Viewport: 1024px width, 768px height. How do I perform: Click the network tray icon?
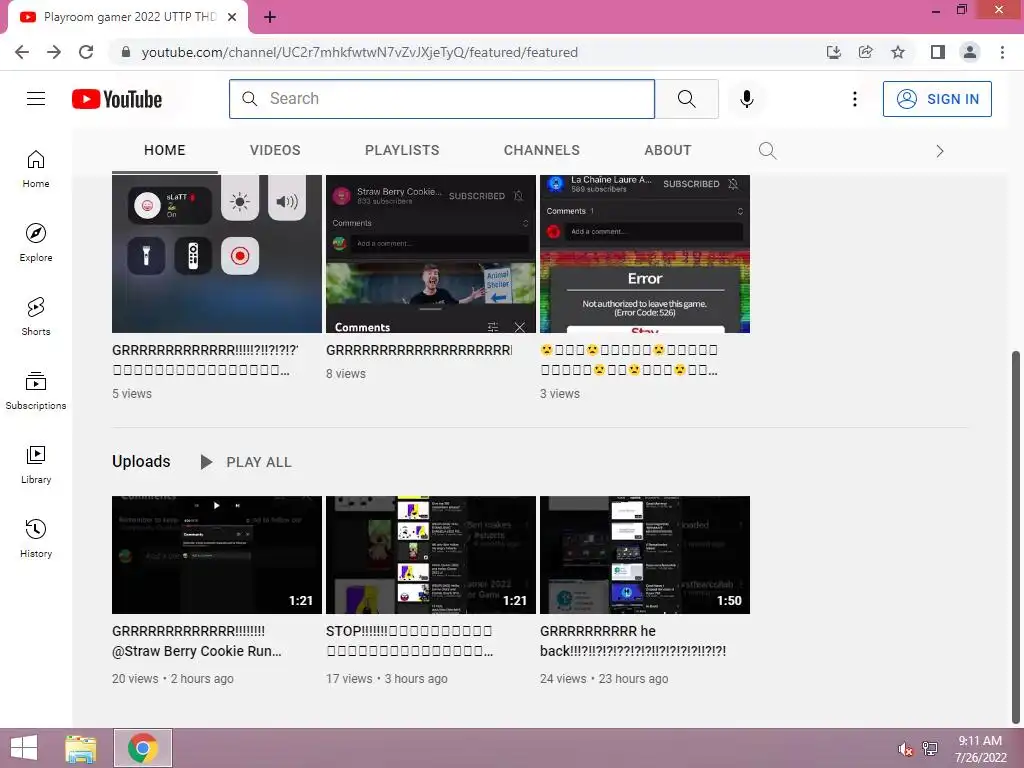(x=930, y=749)
